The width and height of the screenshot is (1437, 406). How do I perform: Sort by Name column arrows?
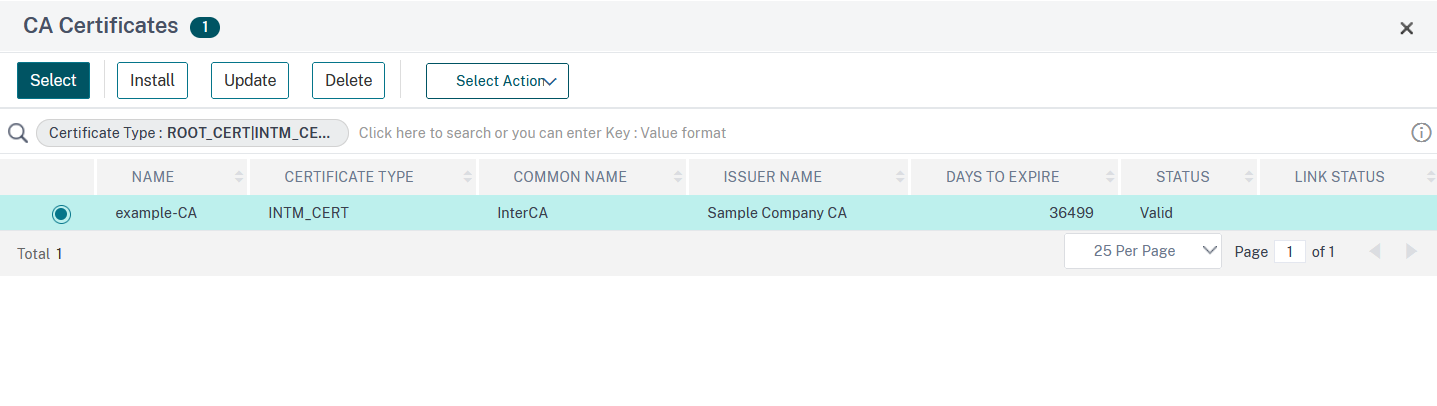point(239,177)
